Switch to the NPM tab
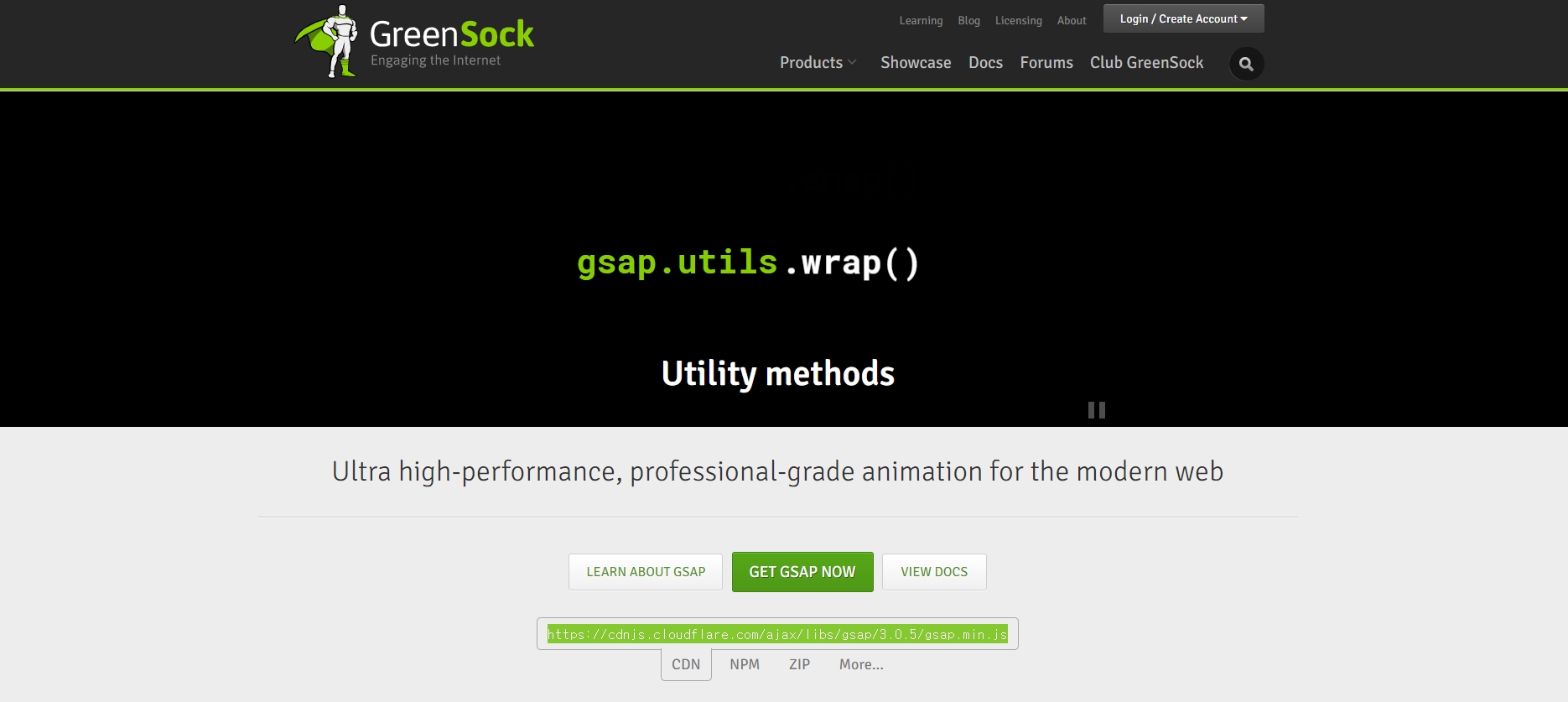Image resolution: width=1568 pixels, height=702 pixels. 745,664
